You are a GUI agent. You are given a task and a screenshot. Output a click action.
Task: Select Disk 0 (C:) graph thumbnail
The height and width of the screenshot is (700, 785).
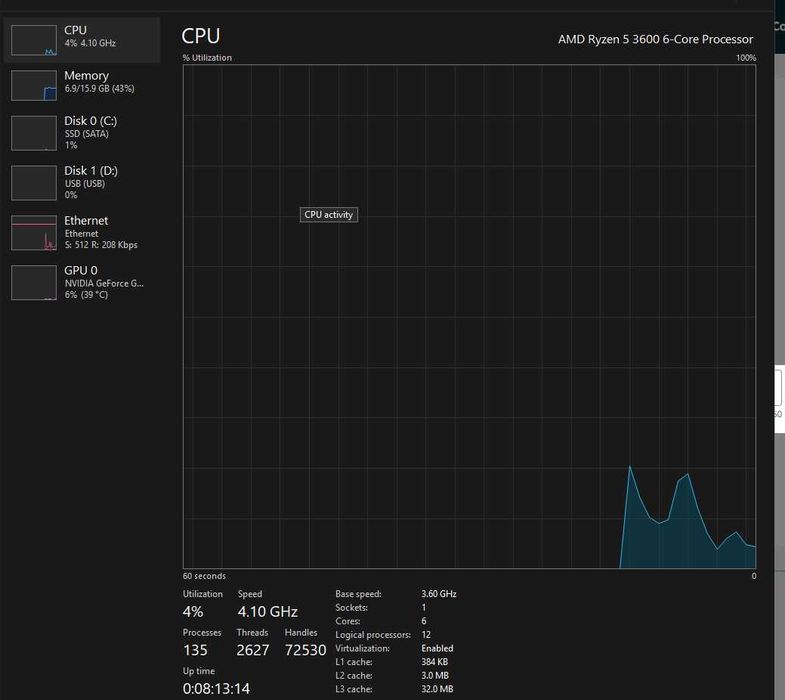click(34, 133)
